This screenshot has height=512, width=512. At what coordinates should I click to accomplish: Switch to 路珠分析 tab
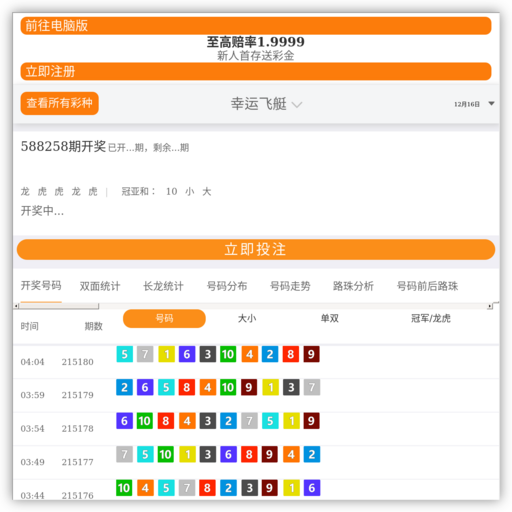click(353, 286)
